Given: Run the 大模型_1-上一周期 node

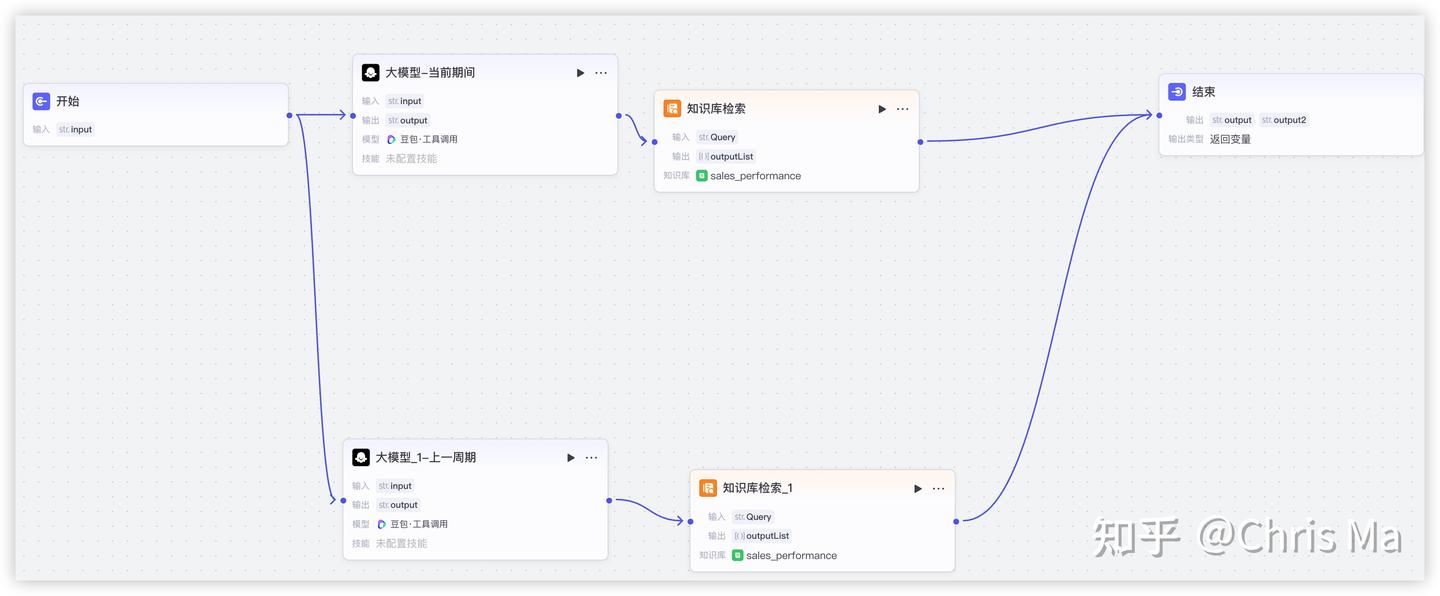Looking at the screenshot, I should [570, 457].
